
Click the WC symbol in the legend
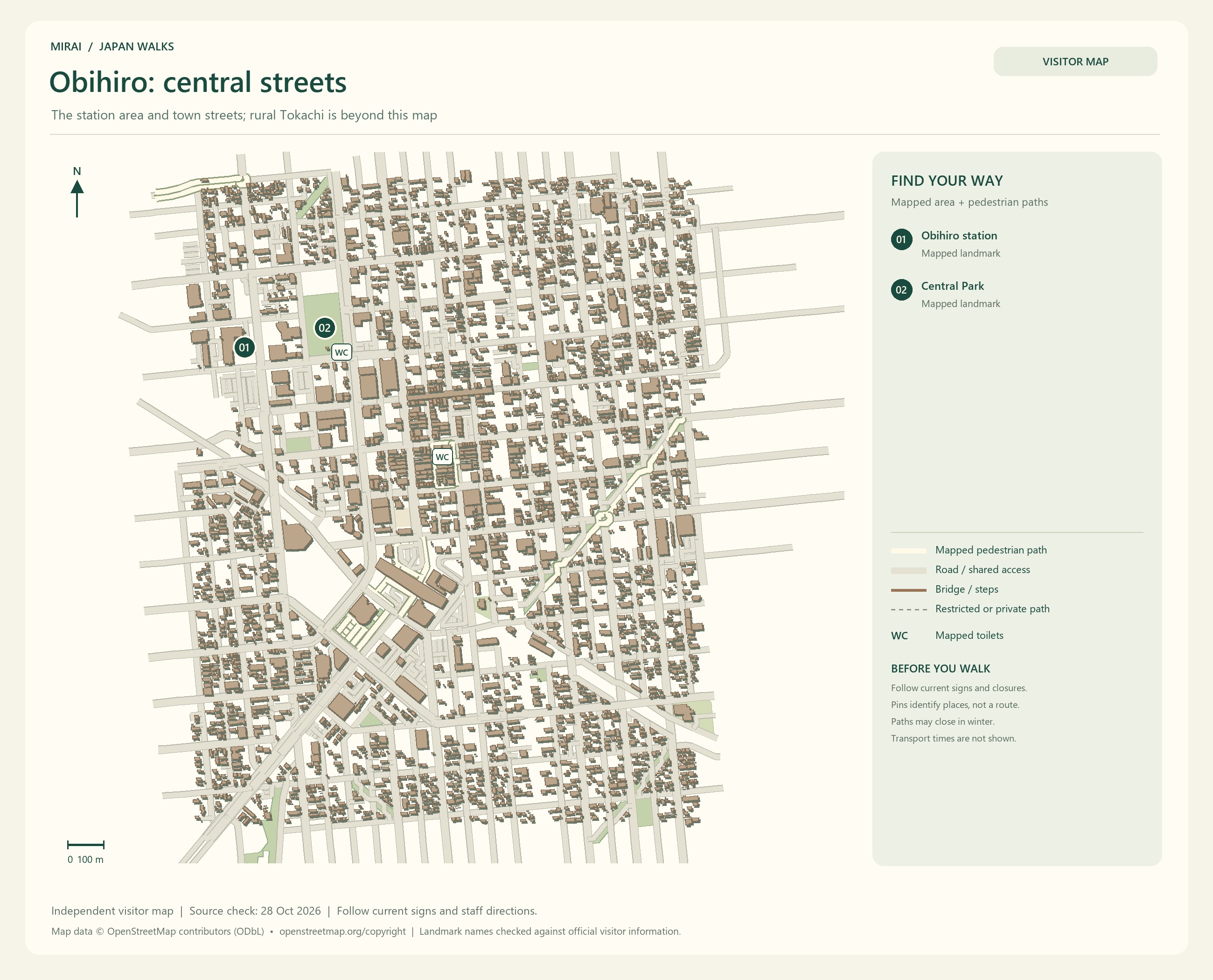pos(900,636)
